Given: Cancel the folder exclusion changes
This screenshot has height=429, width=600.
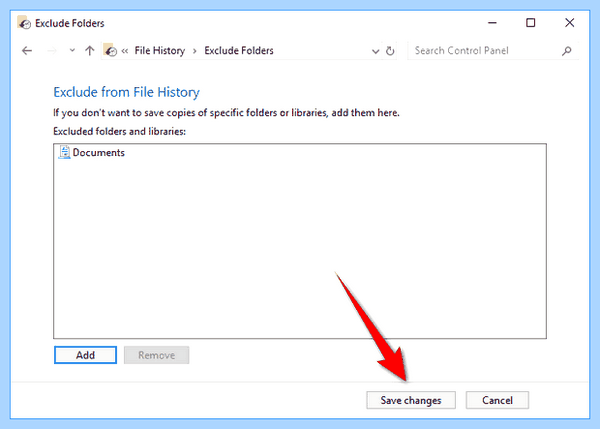Looking at the screenshot, I should point(497,400).
